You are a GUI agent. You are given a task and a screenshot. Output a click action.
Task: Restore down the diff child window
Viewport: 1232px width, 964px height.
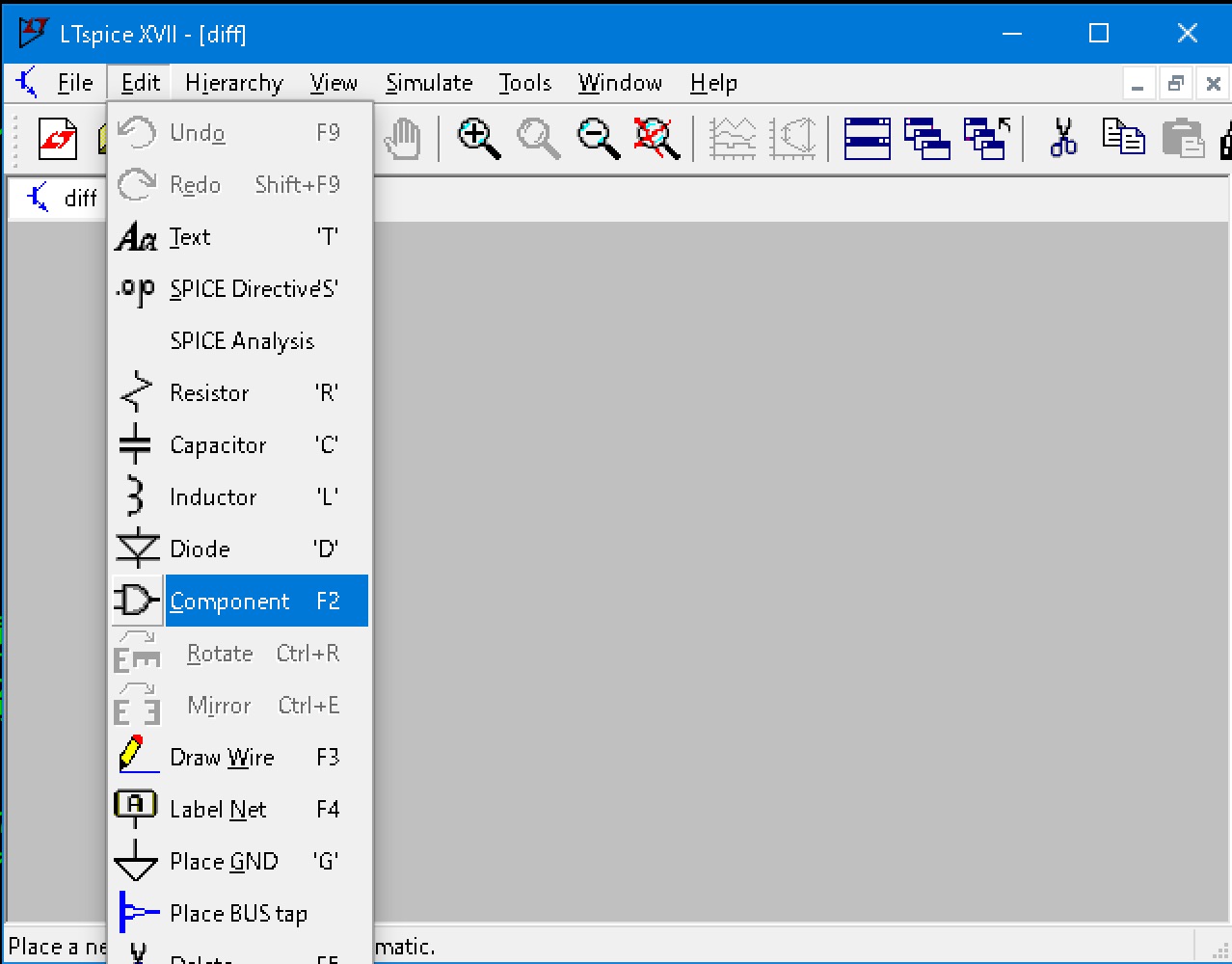(x=1176, y=84)
